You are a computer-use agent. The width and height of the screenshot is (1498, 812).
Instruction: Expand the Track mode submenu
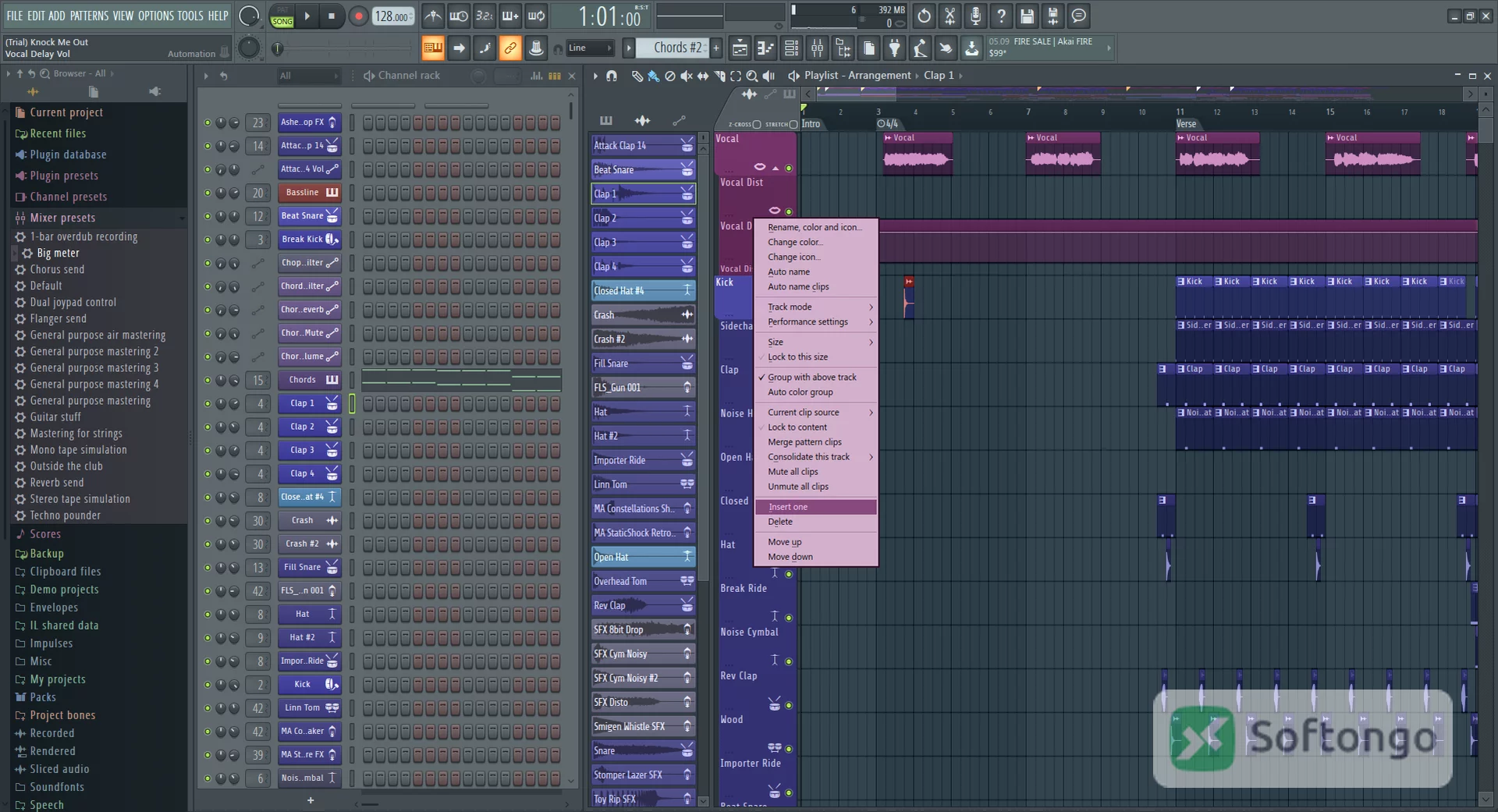tap(816, 307)
